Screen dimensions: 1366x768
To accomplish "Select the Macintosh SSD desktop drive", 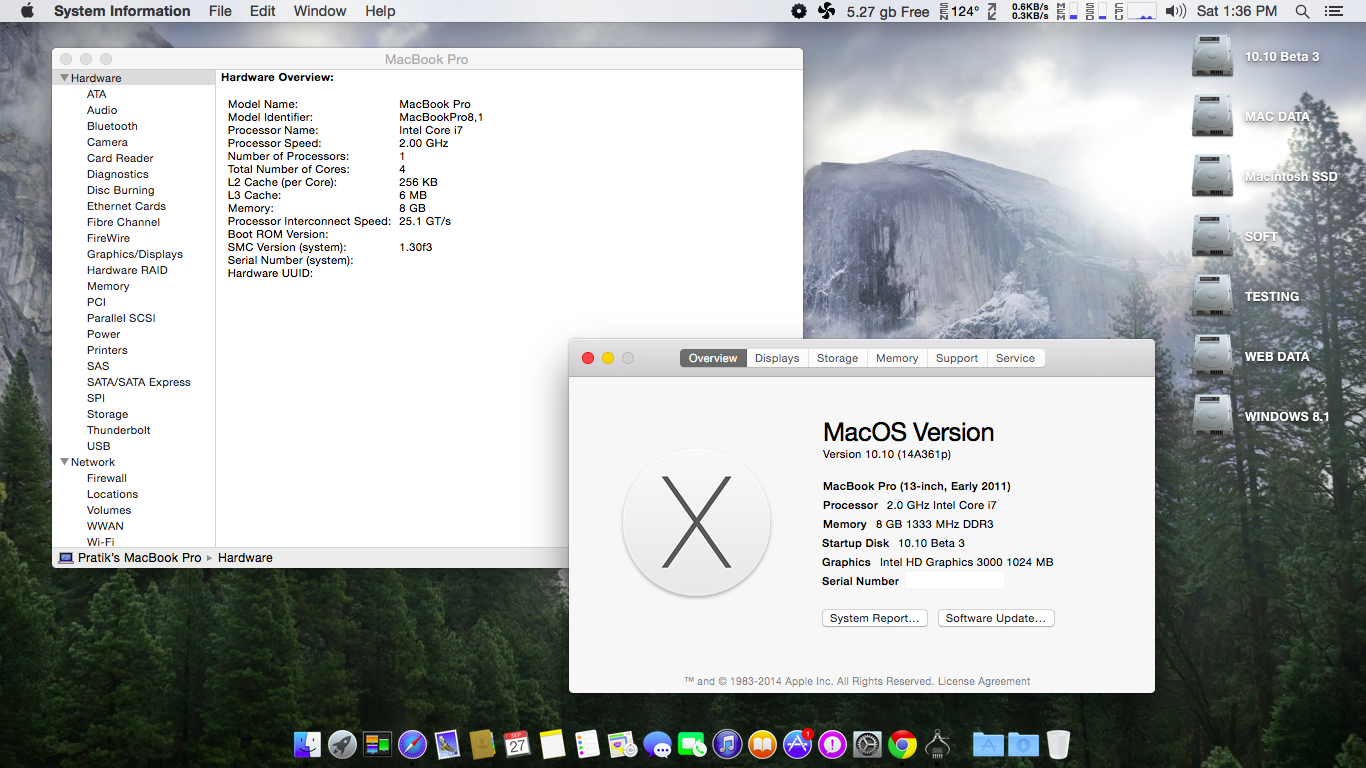I will [1212, 177].
